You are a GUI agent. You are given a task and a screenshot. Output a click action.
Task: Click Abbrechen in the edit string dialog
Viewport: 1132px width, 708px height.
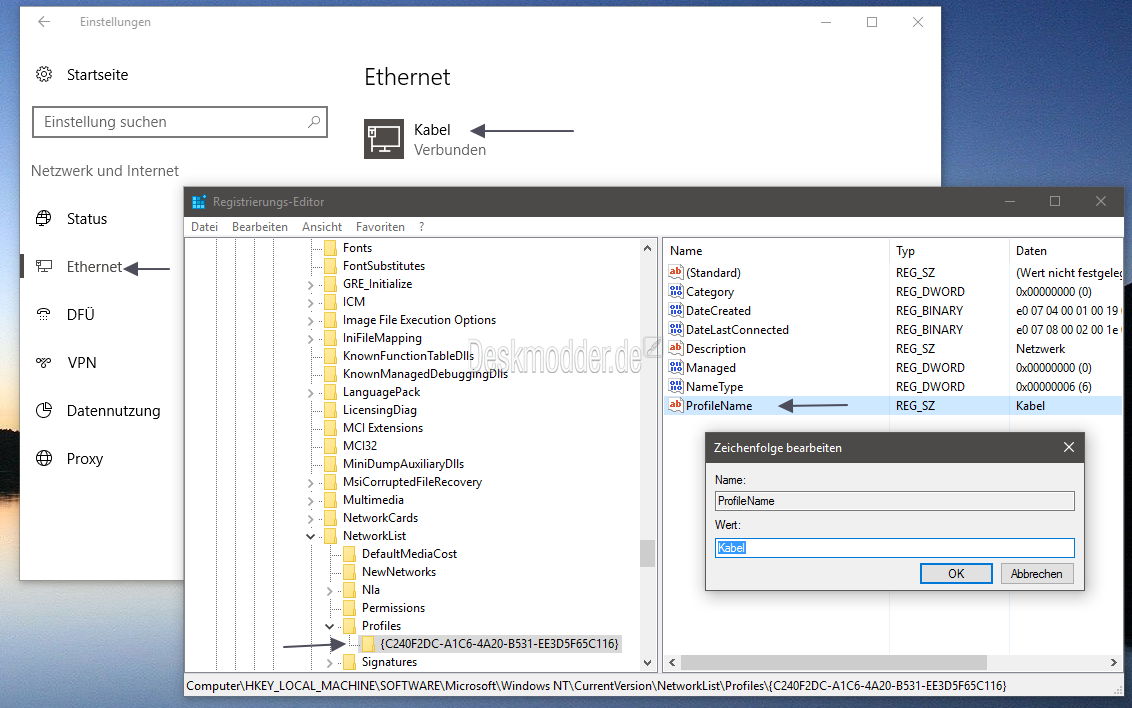tap(1037, 574)
